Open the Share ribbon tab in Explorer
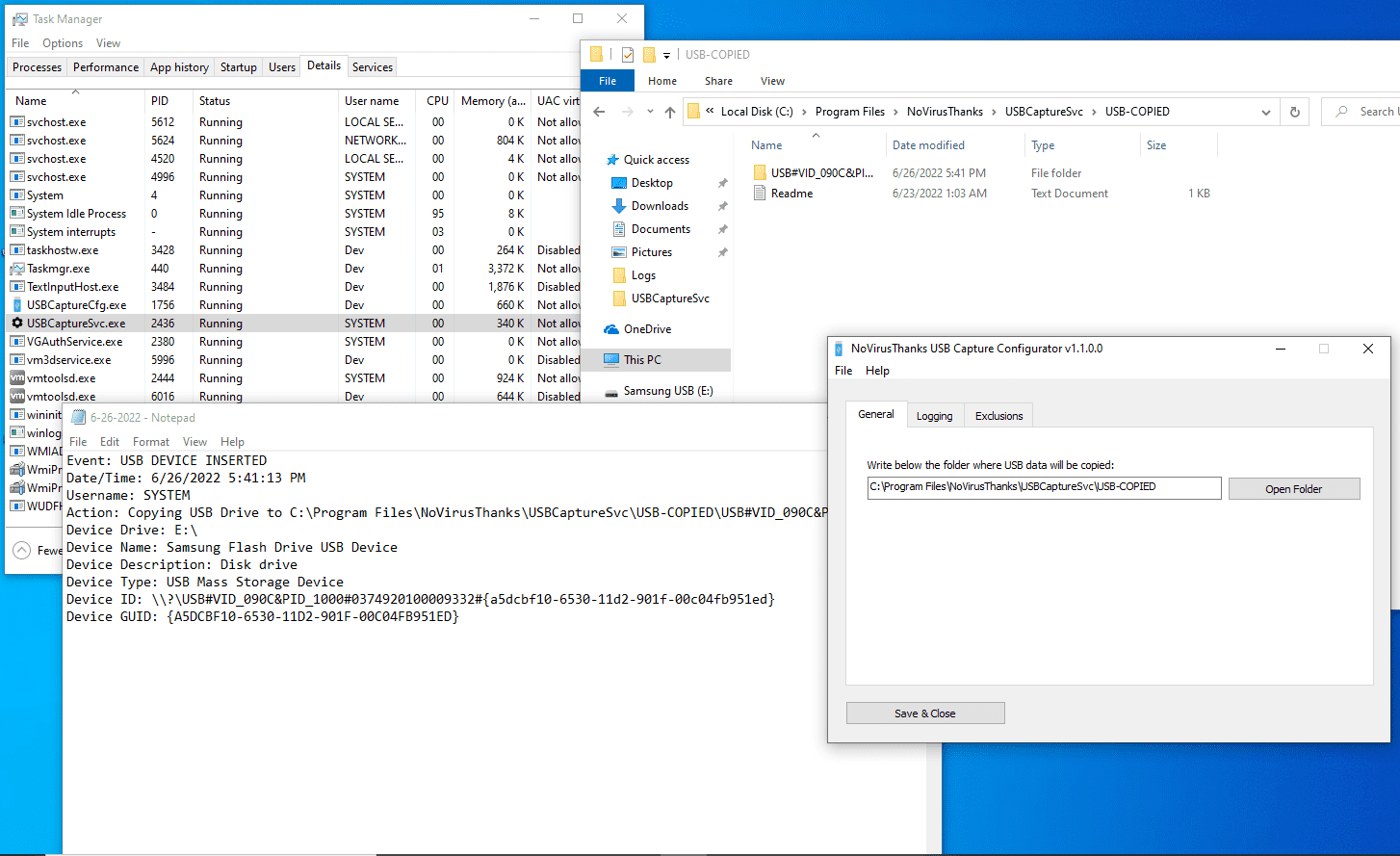Viewport: 1400px width, 856px height. (x=718, y=81)
